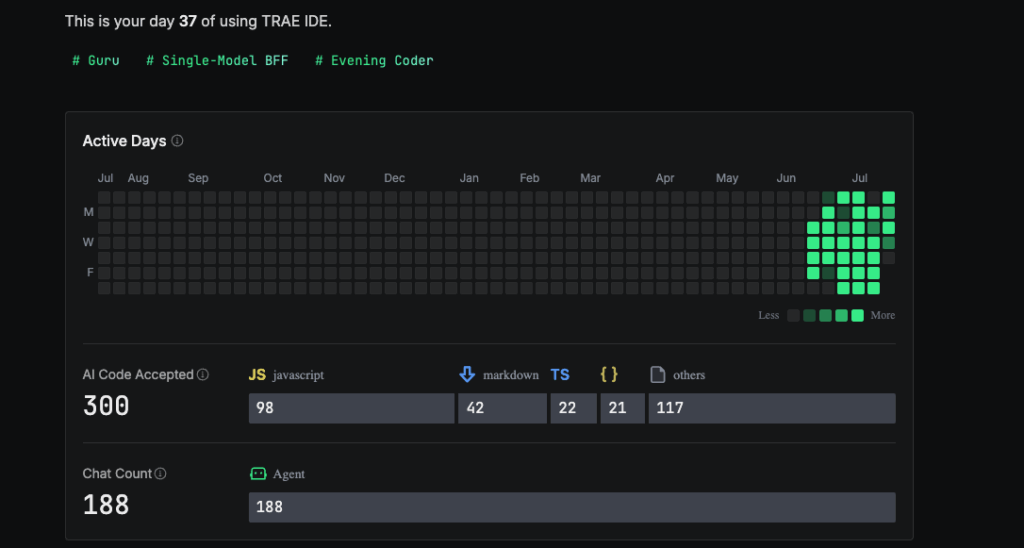Click the others bar showing 117
This screenshot has height=548, width=1024.
(x=772, y=408)
